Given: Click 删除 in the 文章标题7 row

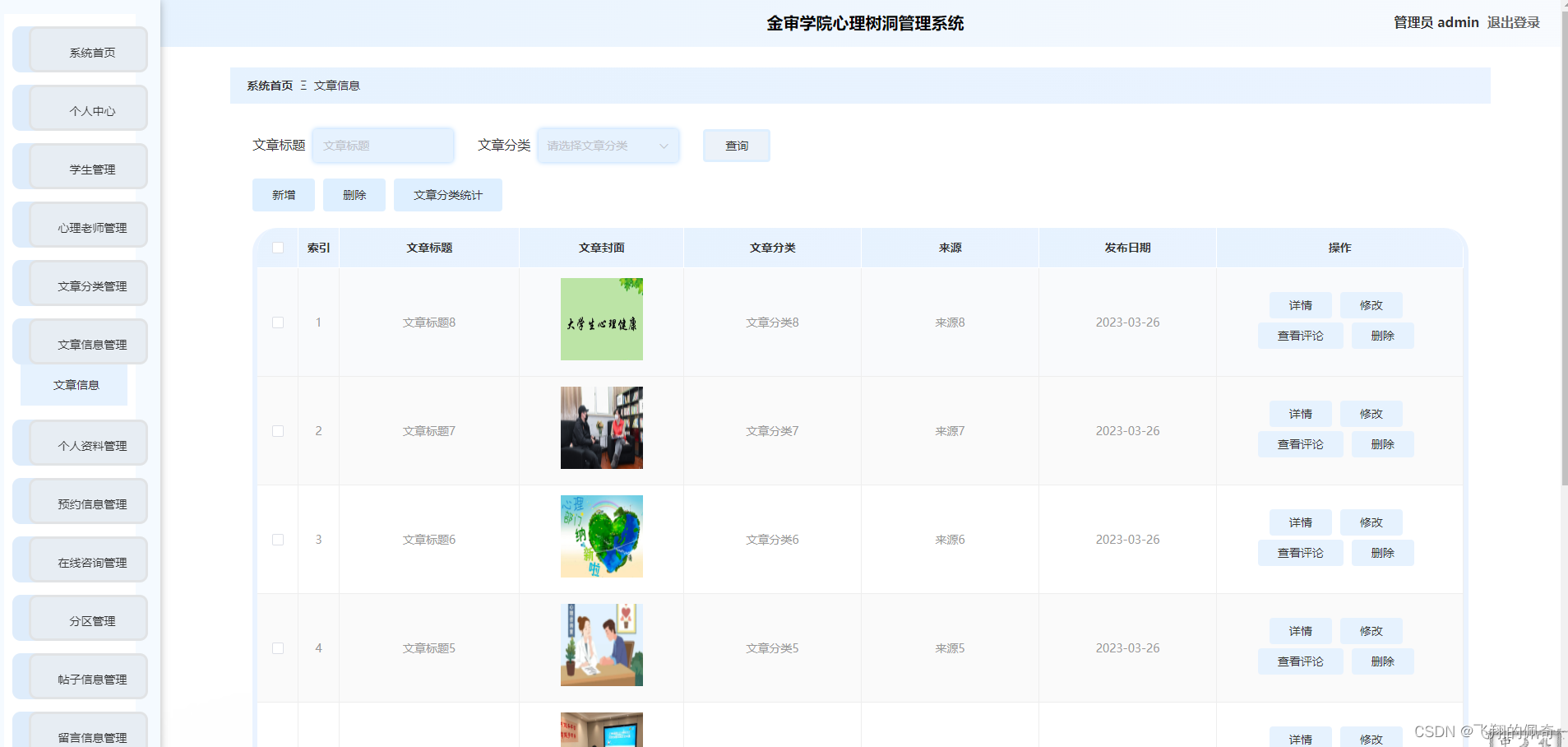Looking at the screenshot, I should pyautogui.click(x=1383, y=444).
